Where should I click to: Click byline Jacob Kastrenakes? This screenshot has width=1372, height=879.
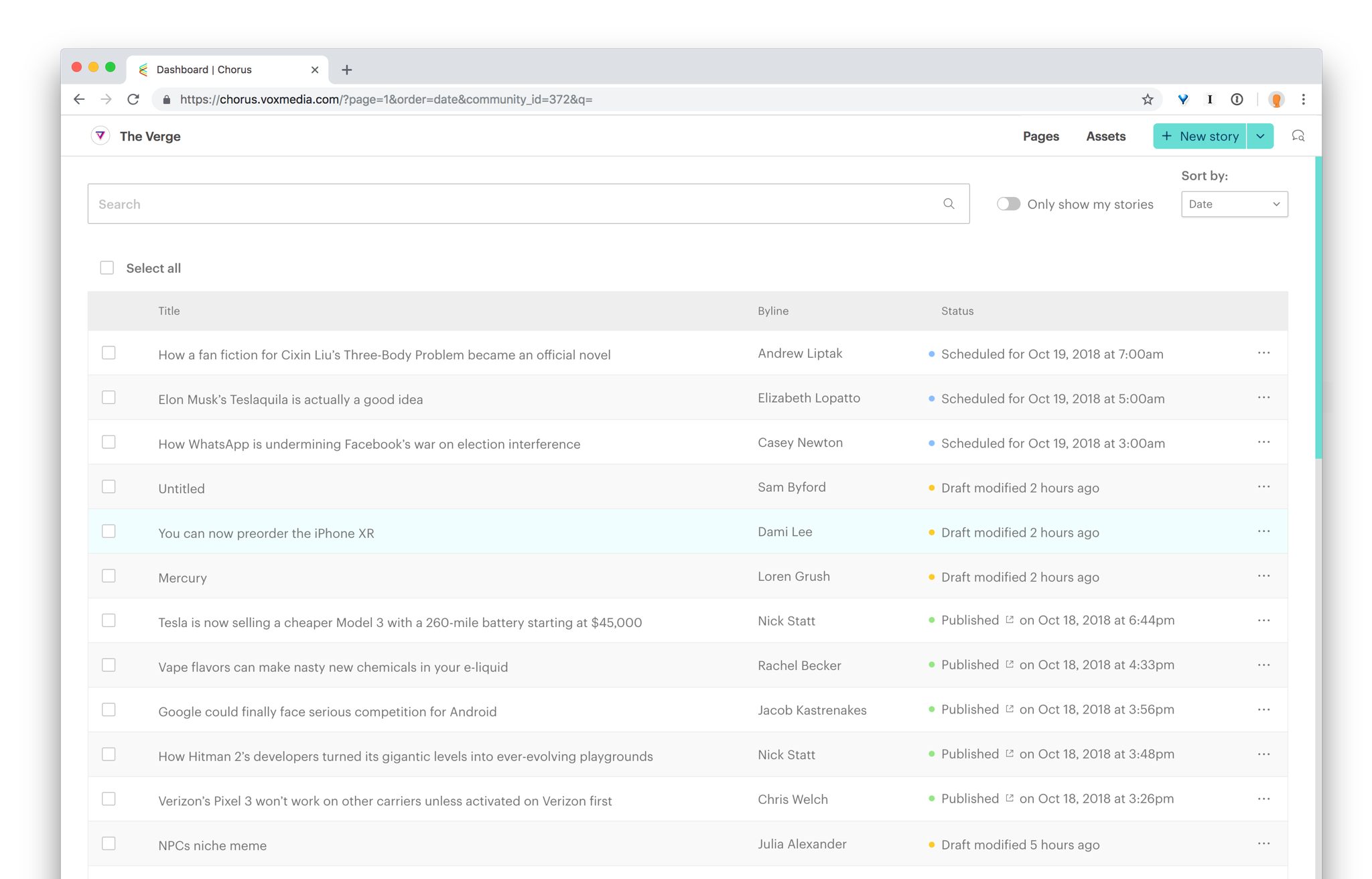coord(812,710)
